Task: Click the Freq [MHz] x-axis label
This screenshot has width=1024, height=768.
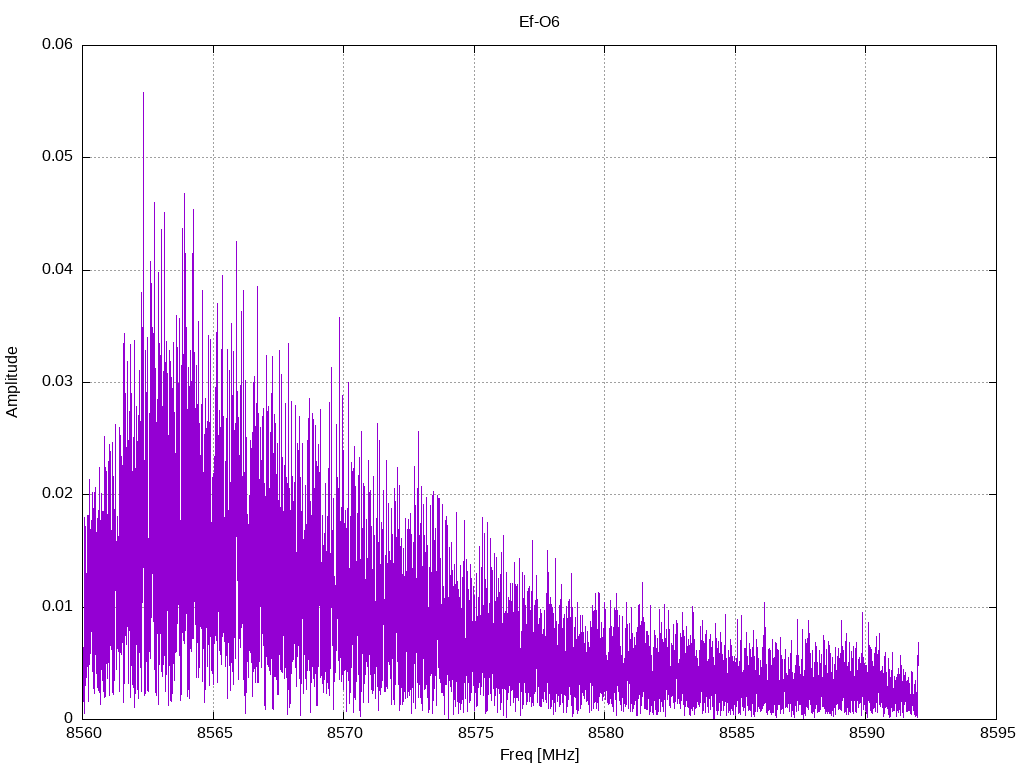Action: pos(539,755)
